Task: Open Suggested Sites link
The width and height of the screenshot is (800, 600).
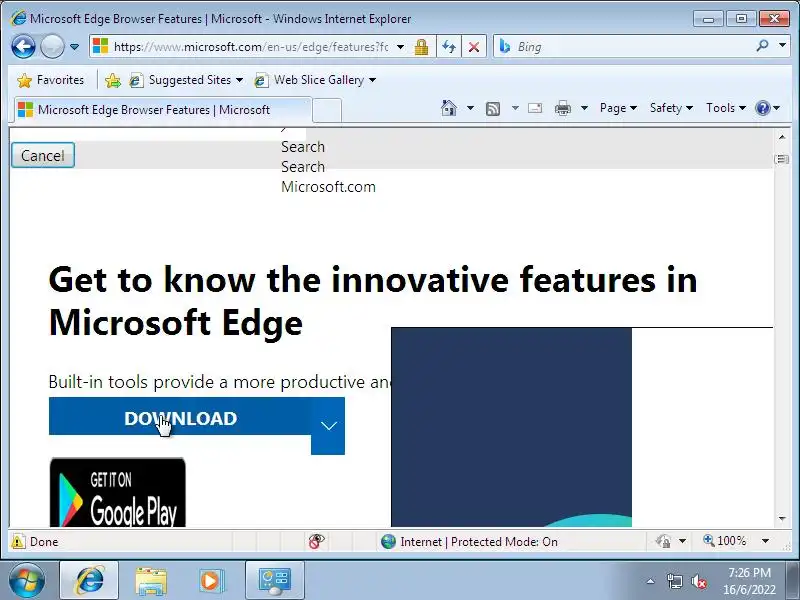Action: 186,80
